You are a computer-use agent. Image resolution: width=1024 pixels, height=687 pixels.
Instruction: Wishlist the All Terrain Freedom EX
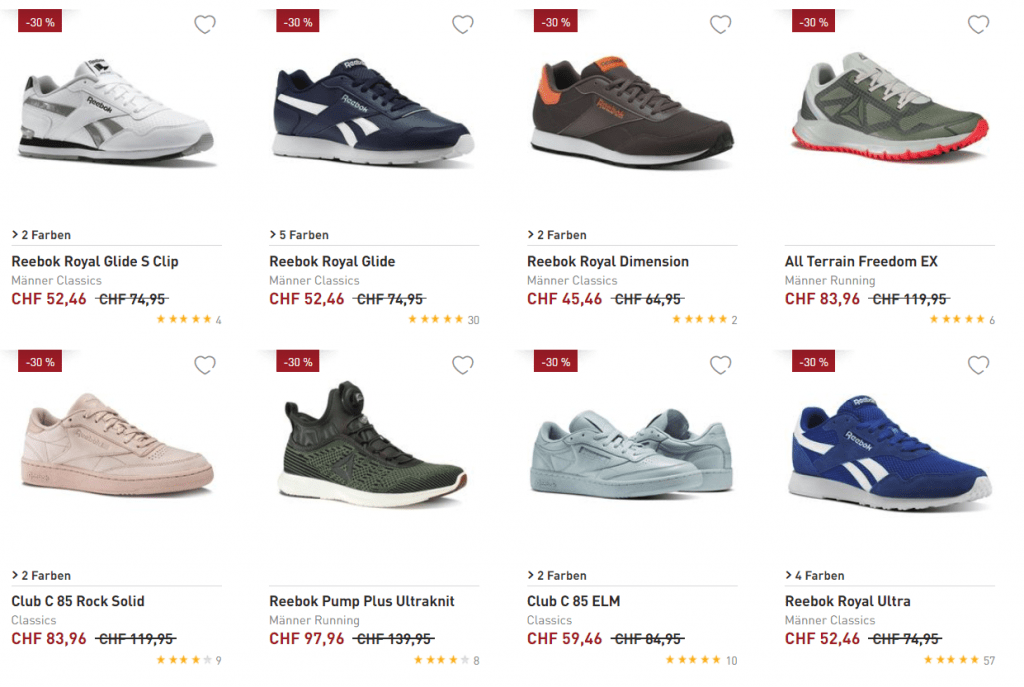(x=979, y=25)
